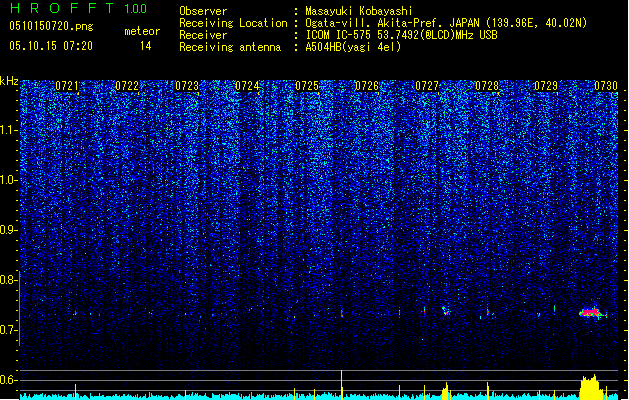Click the 0.9 kHz axis label

(9, 230)
